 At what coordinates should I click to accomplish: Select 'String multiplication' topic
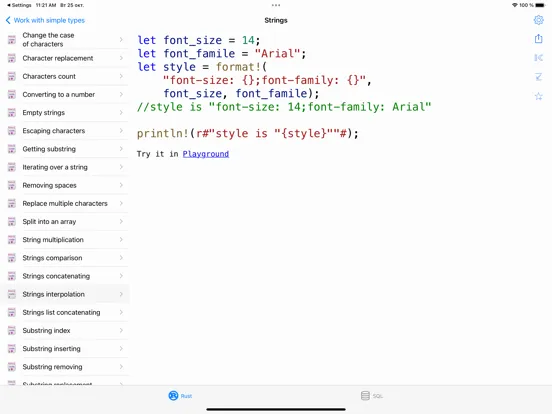pyautogui.click(x=65, y=240)
